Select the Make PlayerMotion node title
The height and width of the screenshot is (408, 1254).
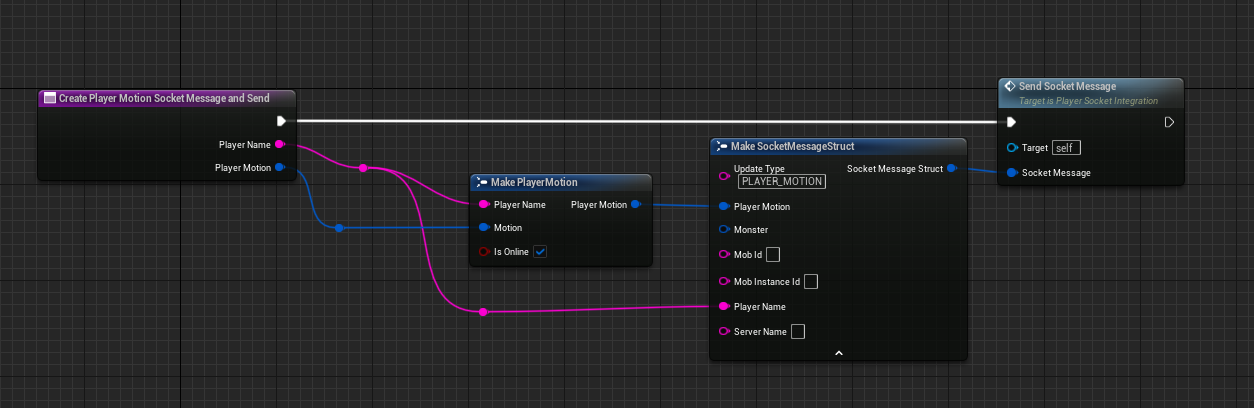pyautogui.click(x=534, y=182)
